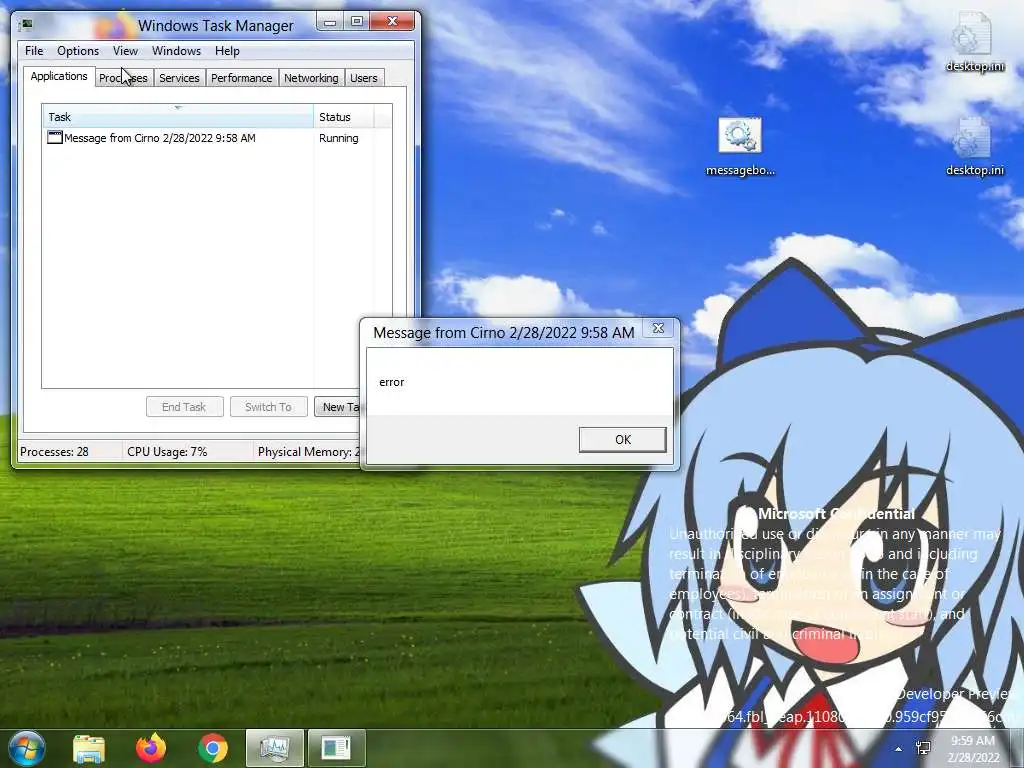1024x768 pixels.
Task: Switch to the Performance tab
Action: [x=242, y=78]
